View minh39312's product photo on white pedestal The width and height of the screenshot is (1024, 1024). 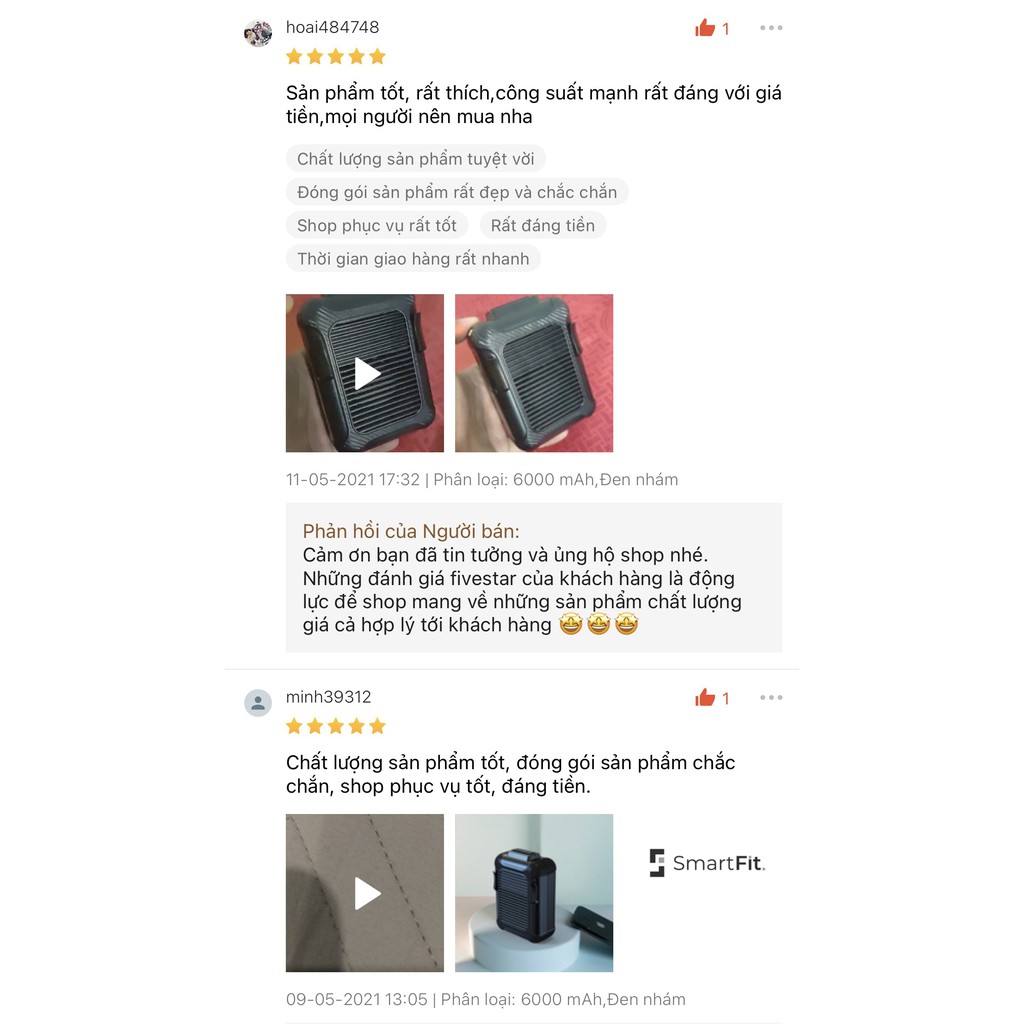click(534, 893)
